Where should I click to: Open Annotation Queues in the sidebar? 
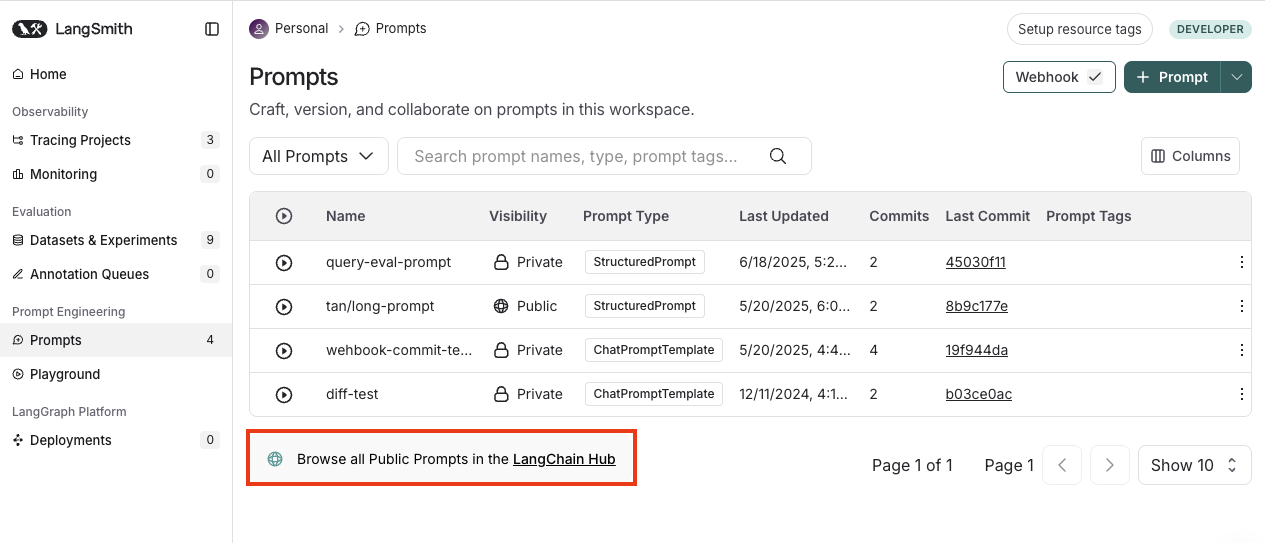coord(116,274)
